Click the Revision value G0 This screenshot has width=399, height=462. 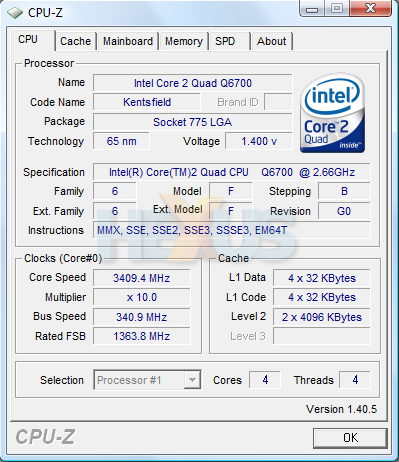(x=344, y=211)
